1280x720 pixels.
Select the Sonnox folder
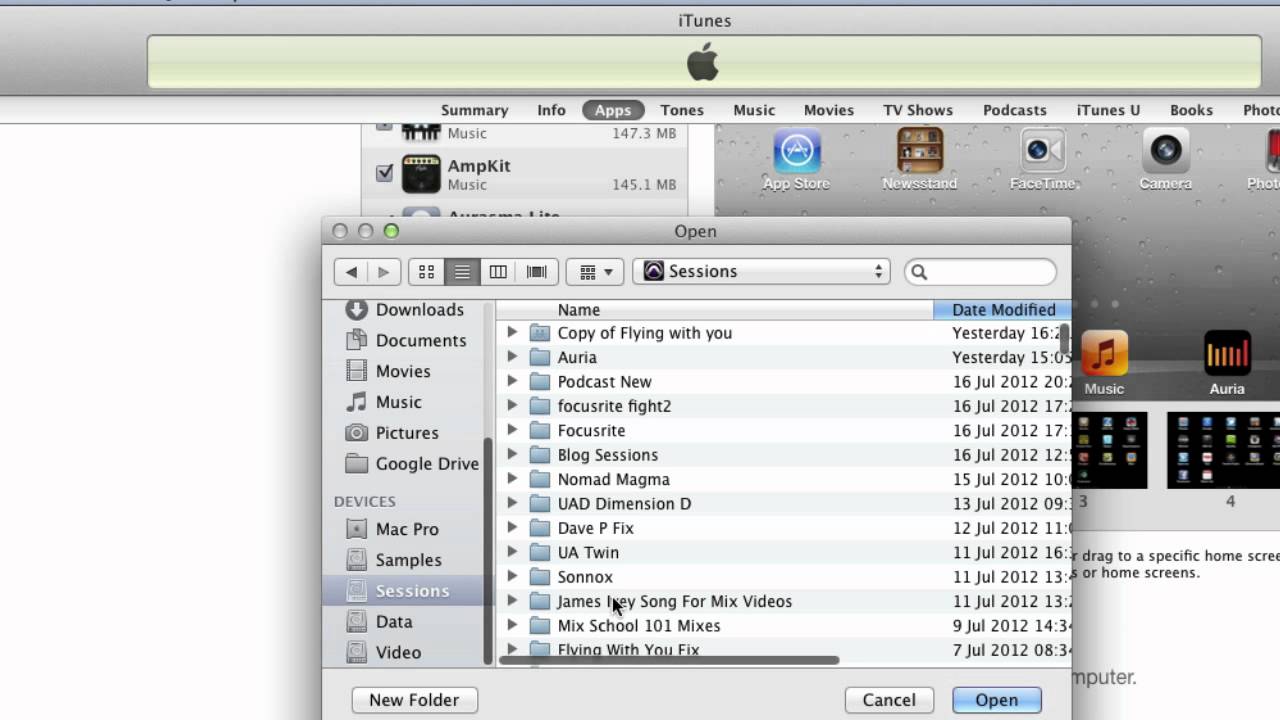(783, 577)
